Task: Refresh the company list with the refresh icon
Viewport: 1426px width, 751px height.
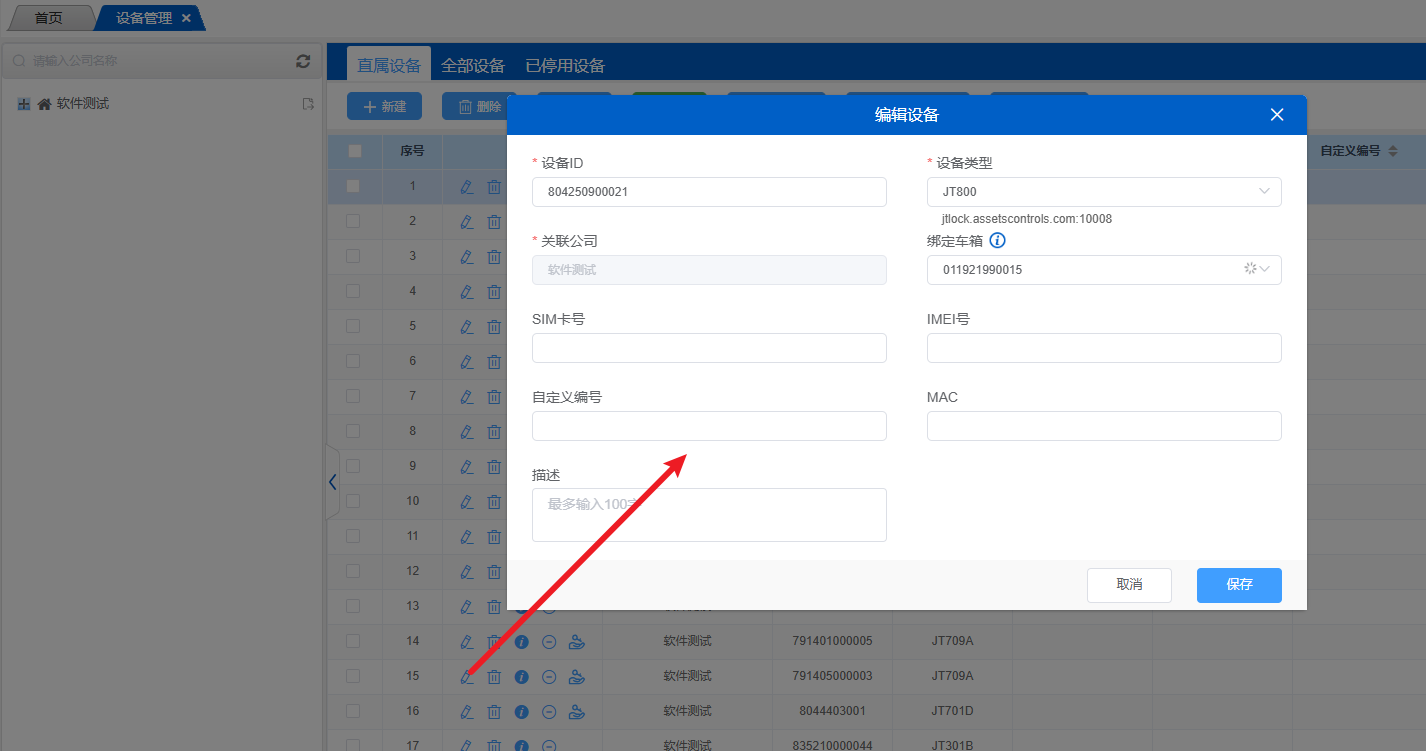Action: pos(303,61)
